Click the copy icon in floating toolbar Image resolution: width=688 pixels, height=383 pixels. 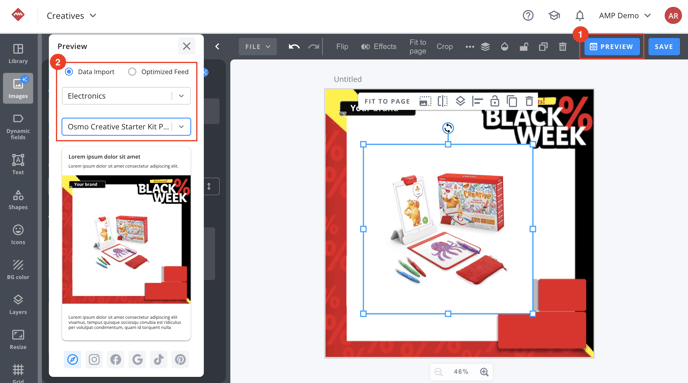[512, 101]
